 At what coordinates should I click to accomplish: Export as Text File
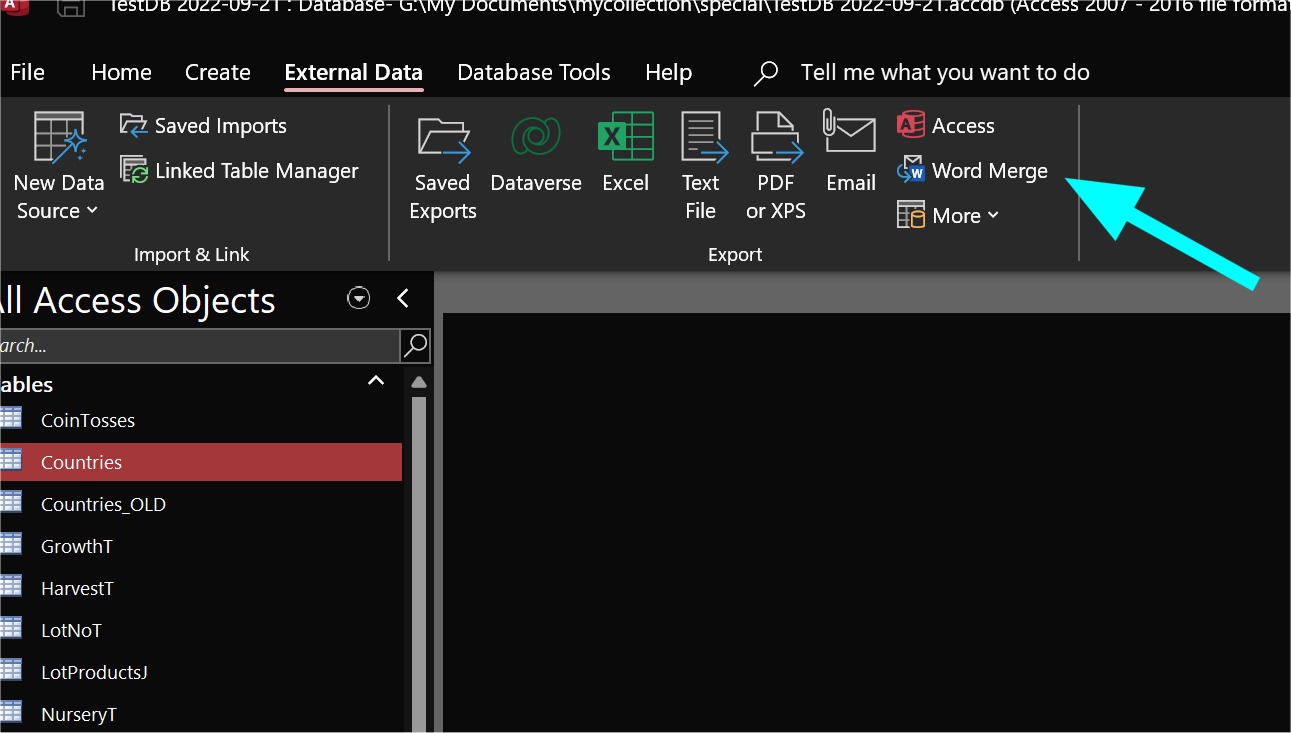(700, 166)
